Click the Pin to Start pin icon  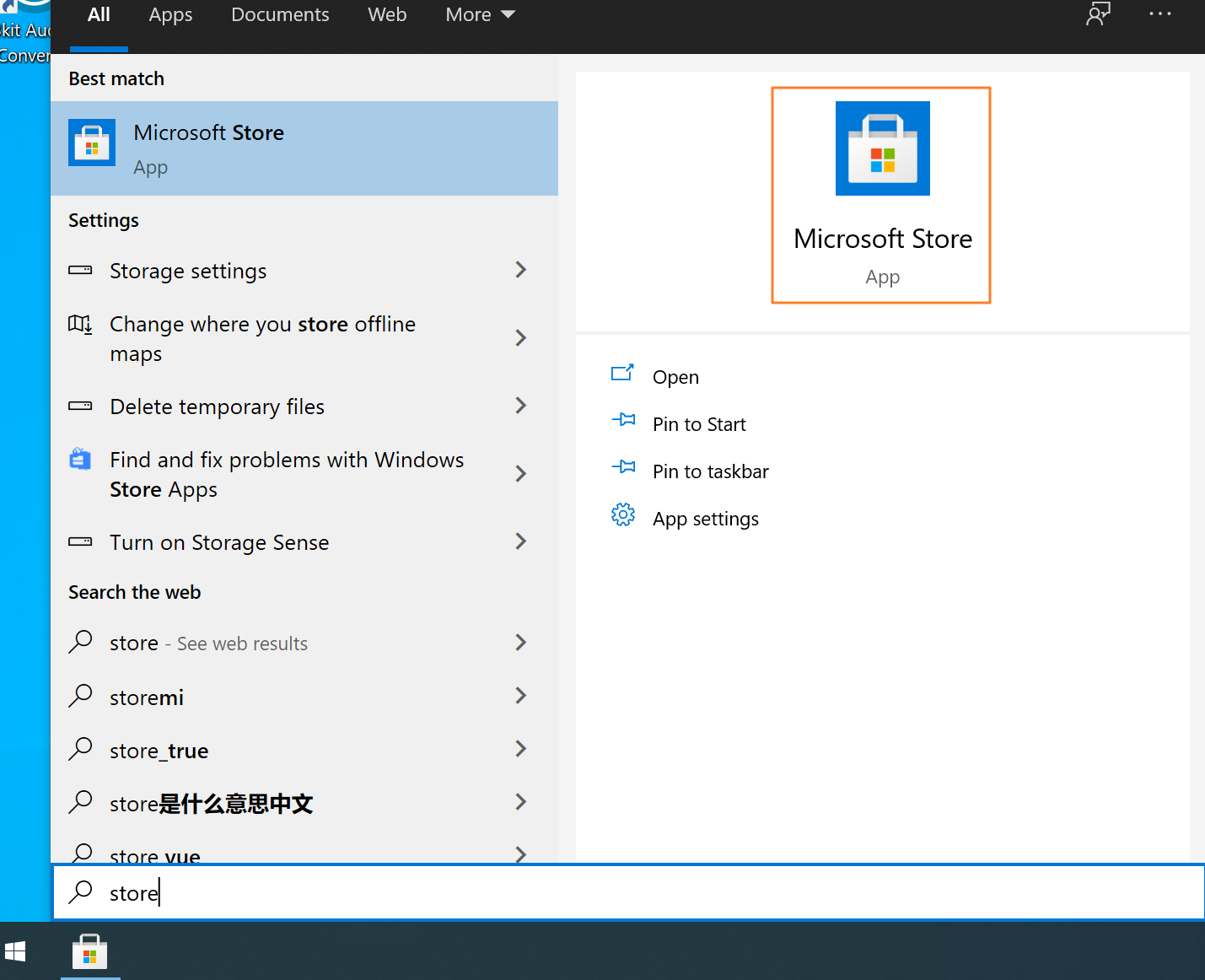point(623,420)
